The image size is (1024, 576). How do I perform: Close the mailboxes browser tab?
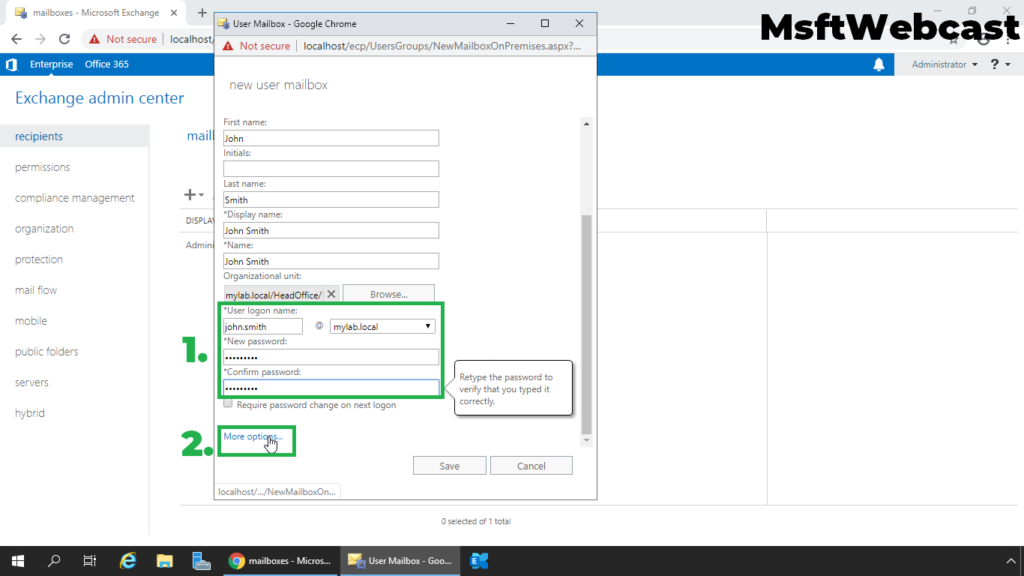[174, 12]
